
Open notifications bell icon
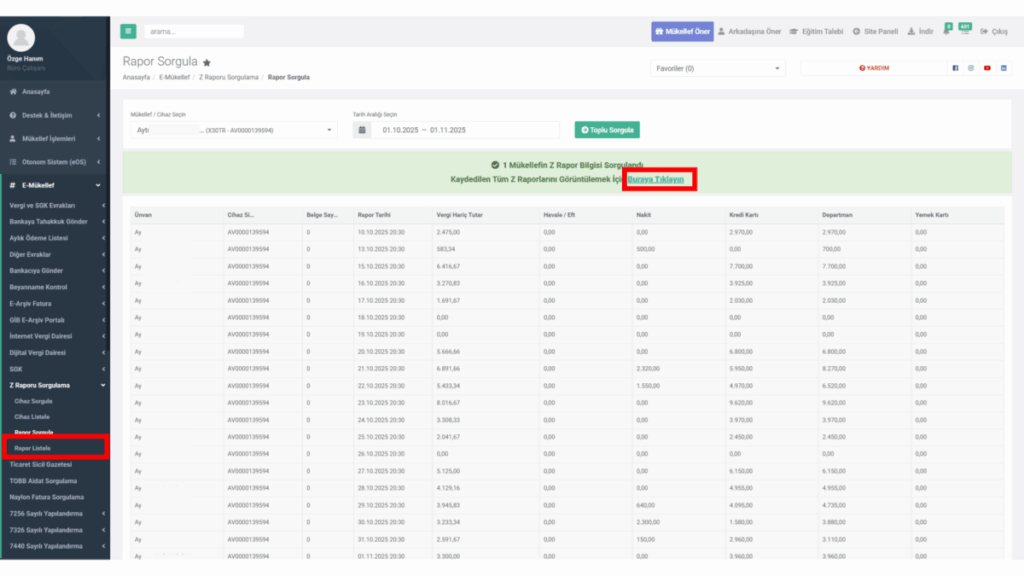click(947, 30)
